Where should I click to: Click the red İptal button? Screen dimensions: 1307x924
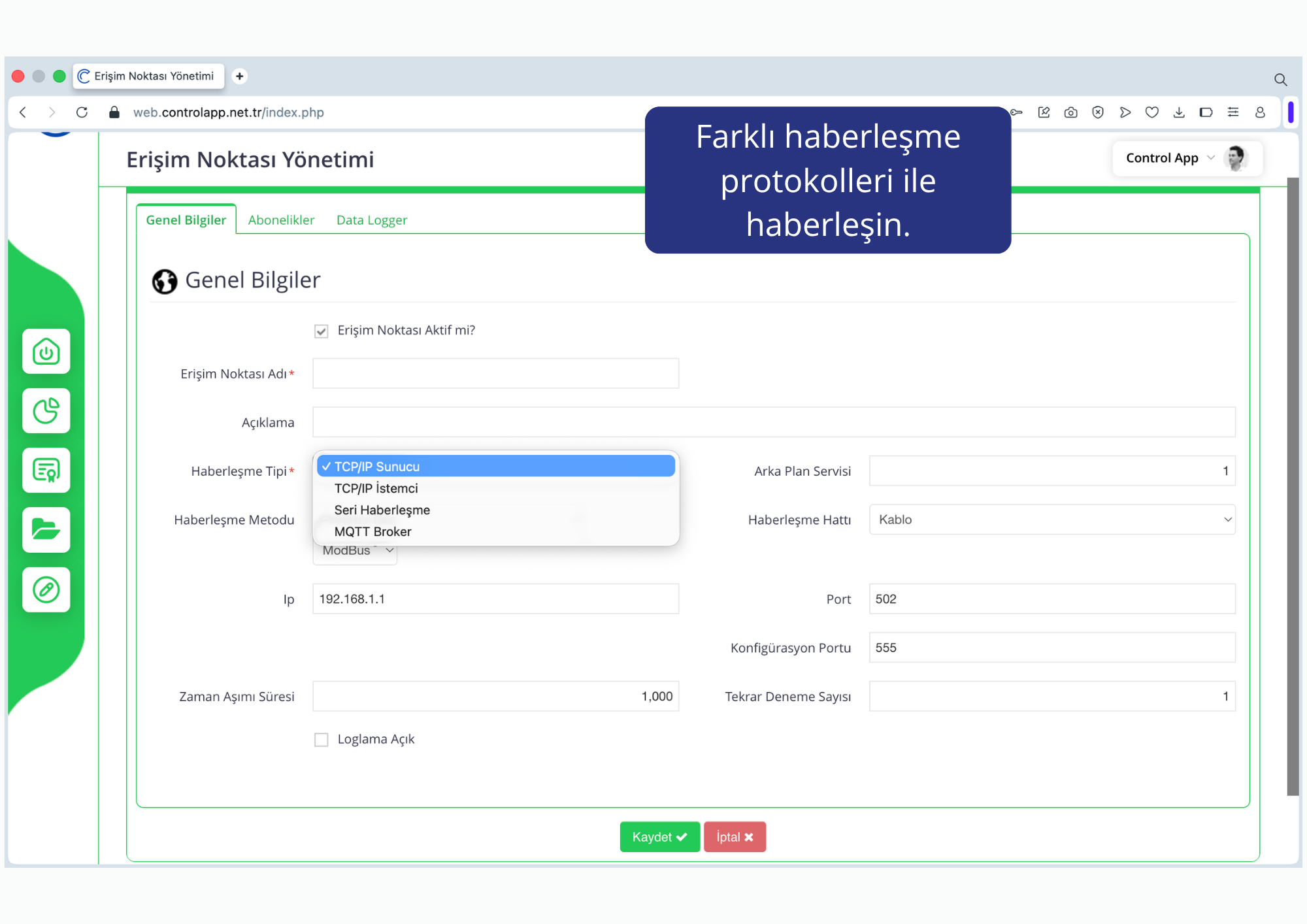[x=735, y=837]
